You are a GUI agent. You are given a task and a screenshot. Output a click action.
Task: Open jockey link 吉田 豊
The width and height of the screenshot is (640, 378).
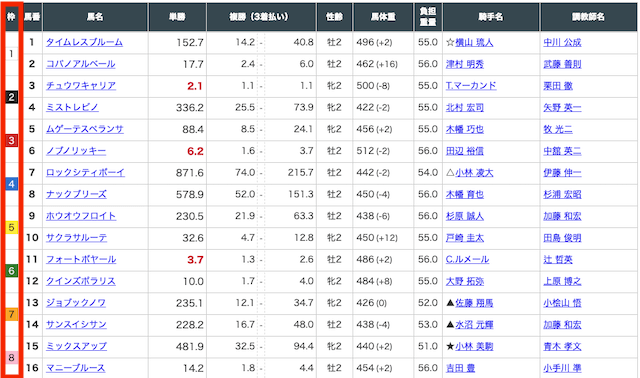pyautogui.click(x=460, y=368)
